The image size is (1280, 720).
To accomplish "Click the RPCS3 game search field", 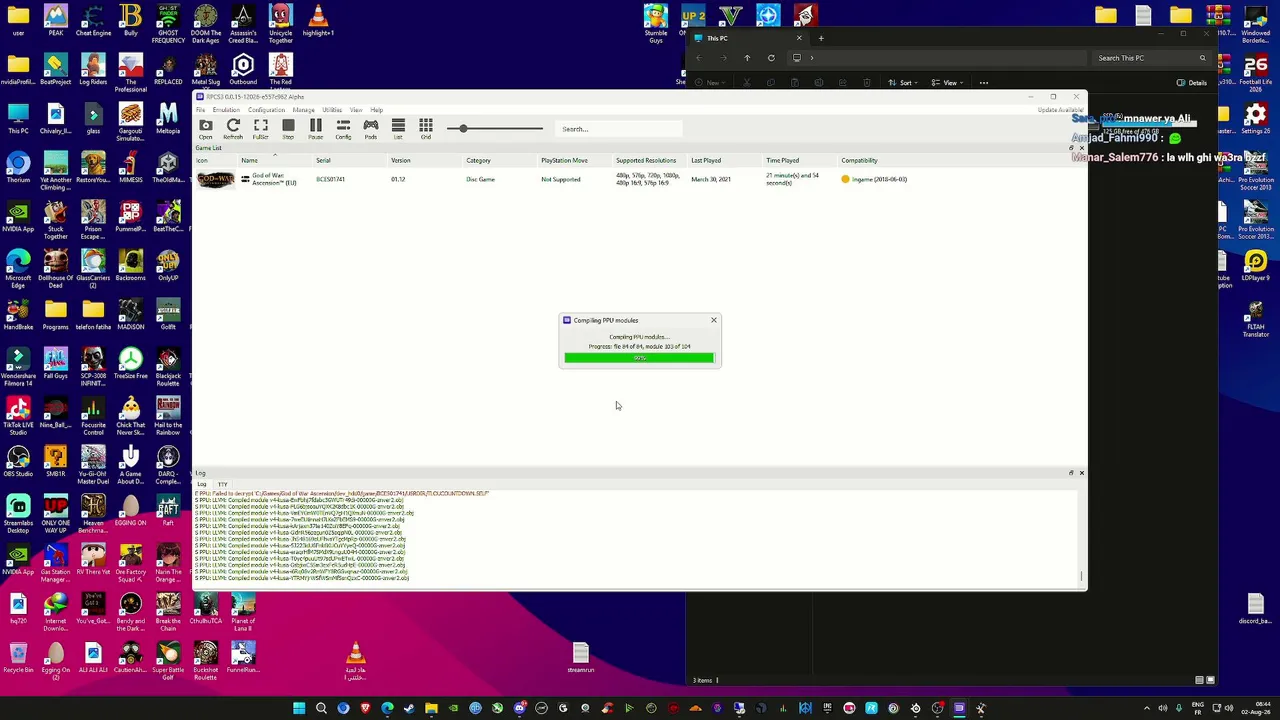I will tap(620, 129).
